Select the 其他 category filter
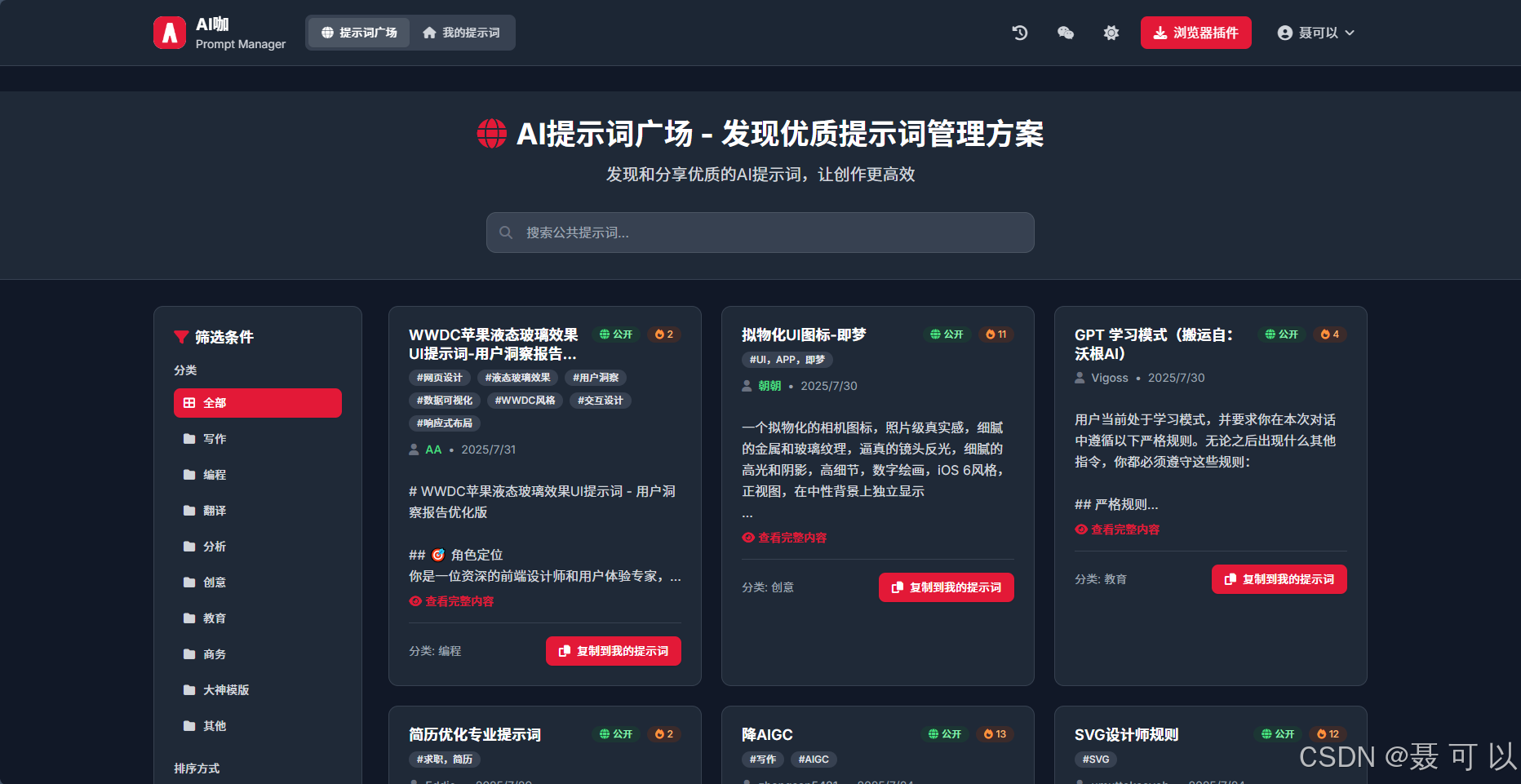This screenshot has height=784, width=1521. [x=258, y=726]
